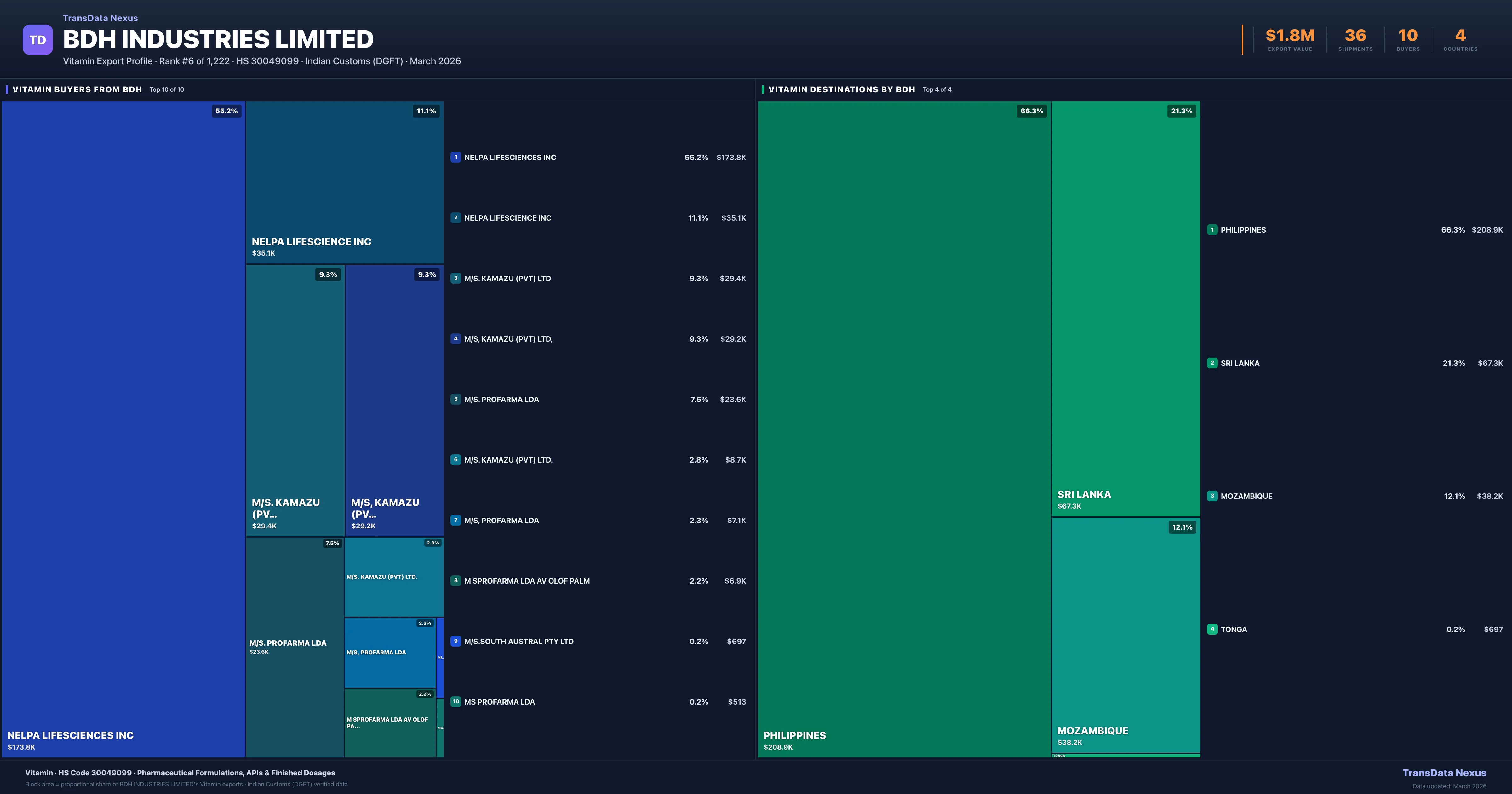Click rank badge 9 beside M/S.SOUTH AUSTRAL PTY LTD
The height and width of the screenshot is (794, 1512).
(x=455, y=641)
